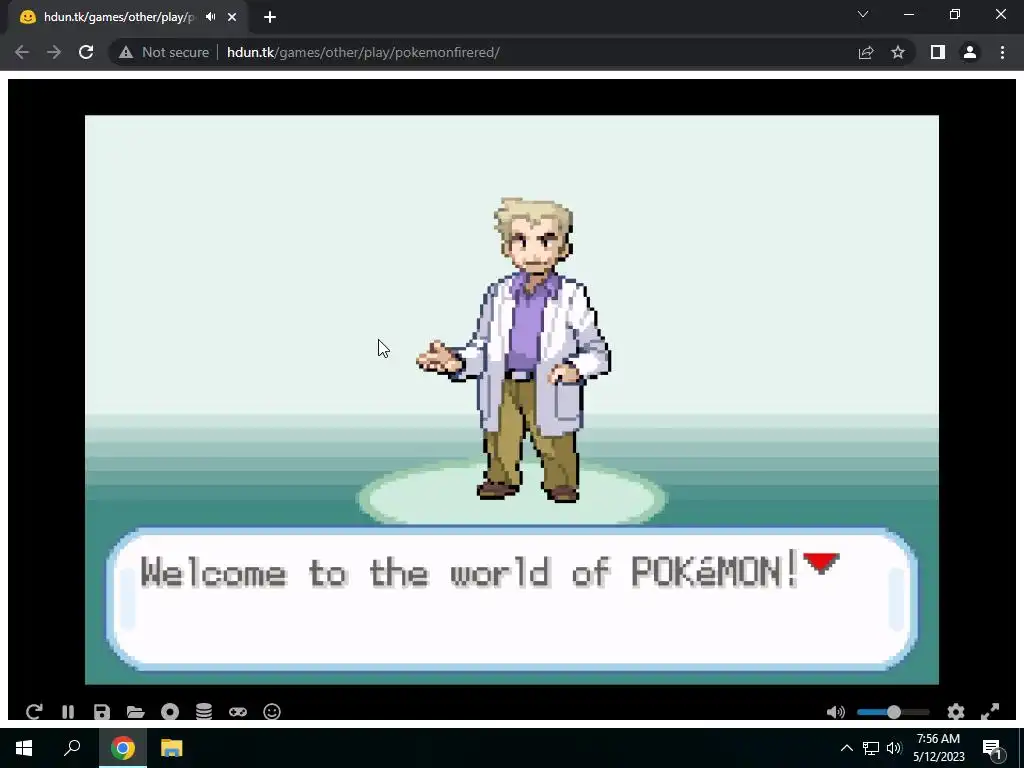Viewport: 1024px width, 768px height.
Task: View the Not secure site warning
Action: pyautogui.click(x=164, y=52)
